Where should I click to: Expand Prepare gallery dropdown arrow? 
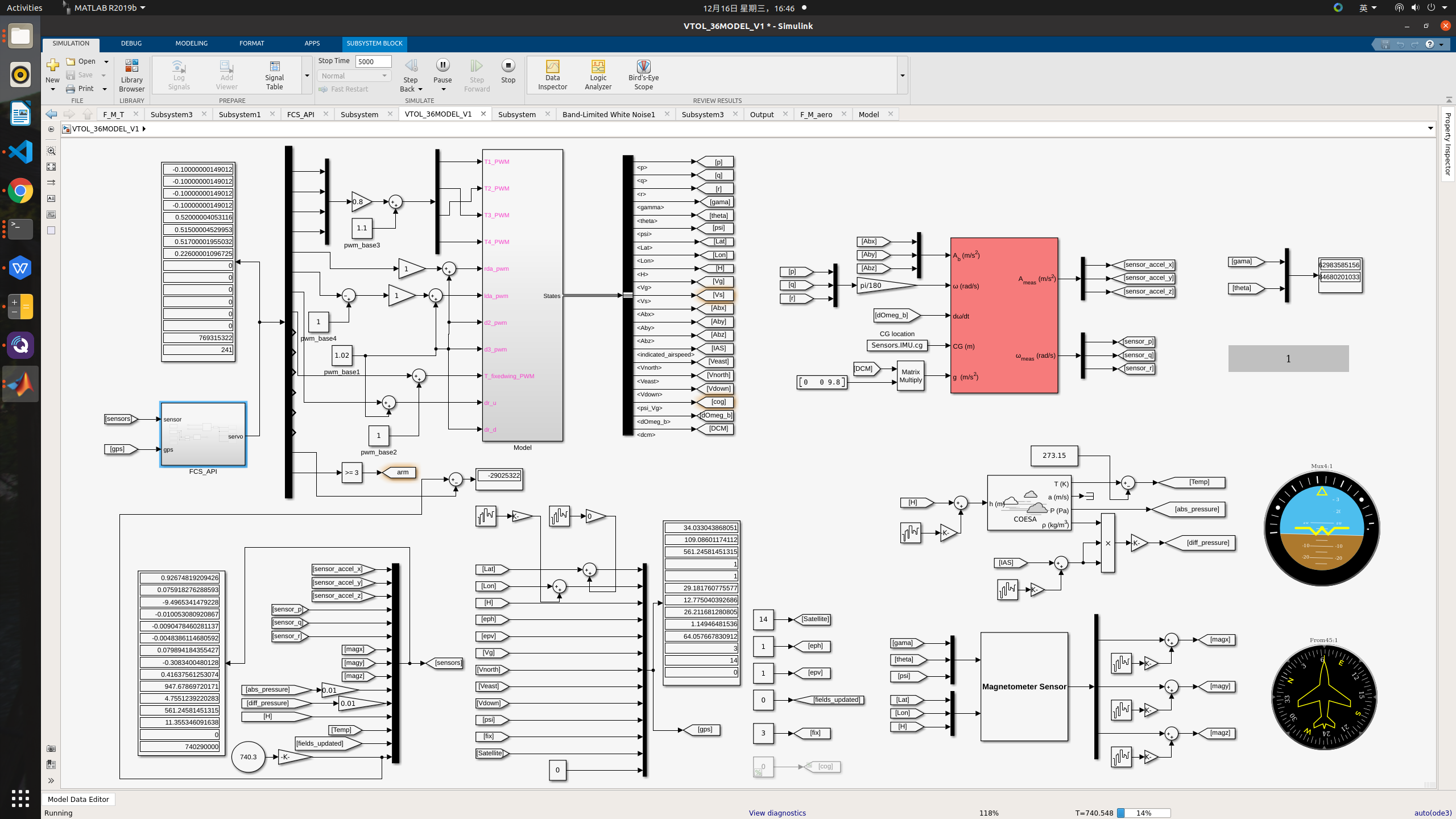tap(307, 75)
